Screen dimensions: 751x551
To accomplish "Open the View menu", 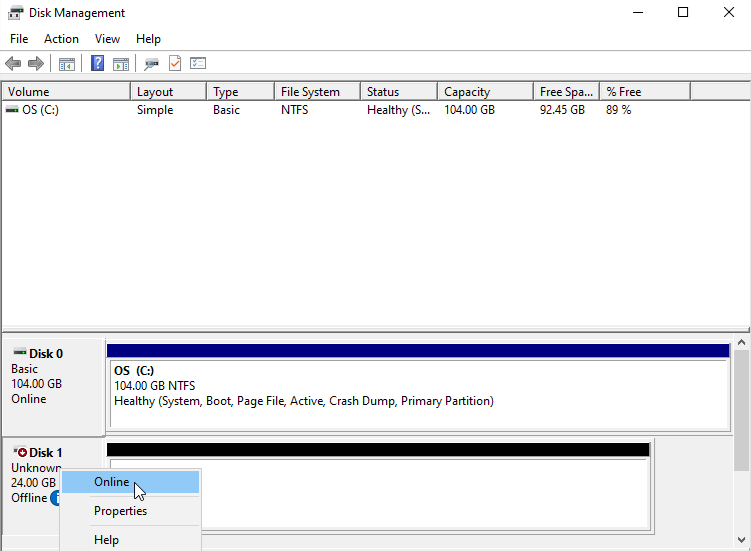I will coord(107,39).
